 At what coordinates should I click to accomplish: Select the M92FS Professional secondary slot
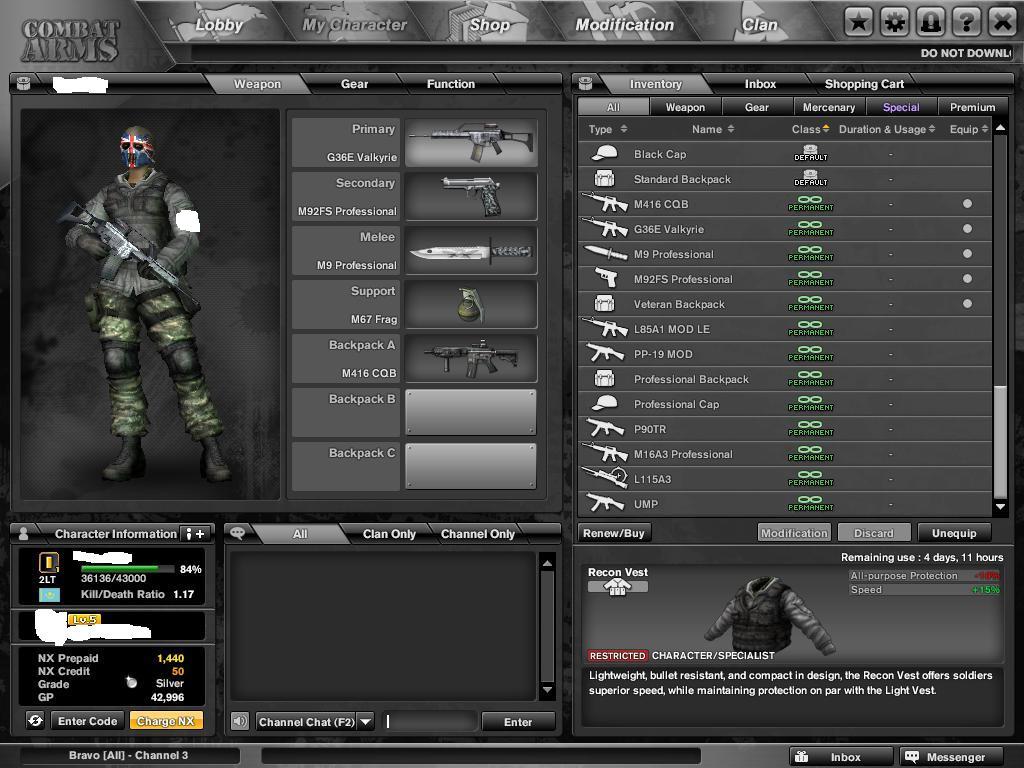(471, 197)
